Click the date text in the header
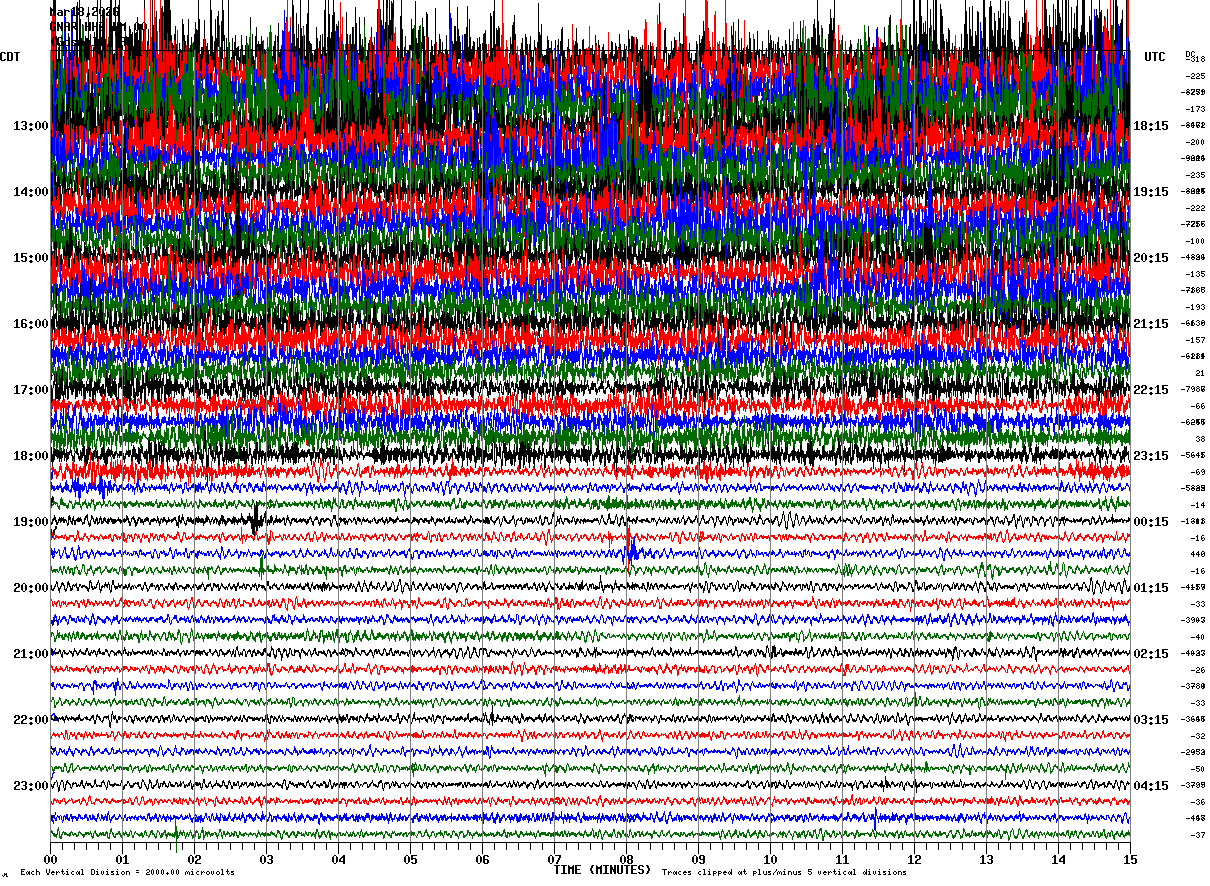 coord(84,12)
